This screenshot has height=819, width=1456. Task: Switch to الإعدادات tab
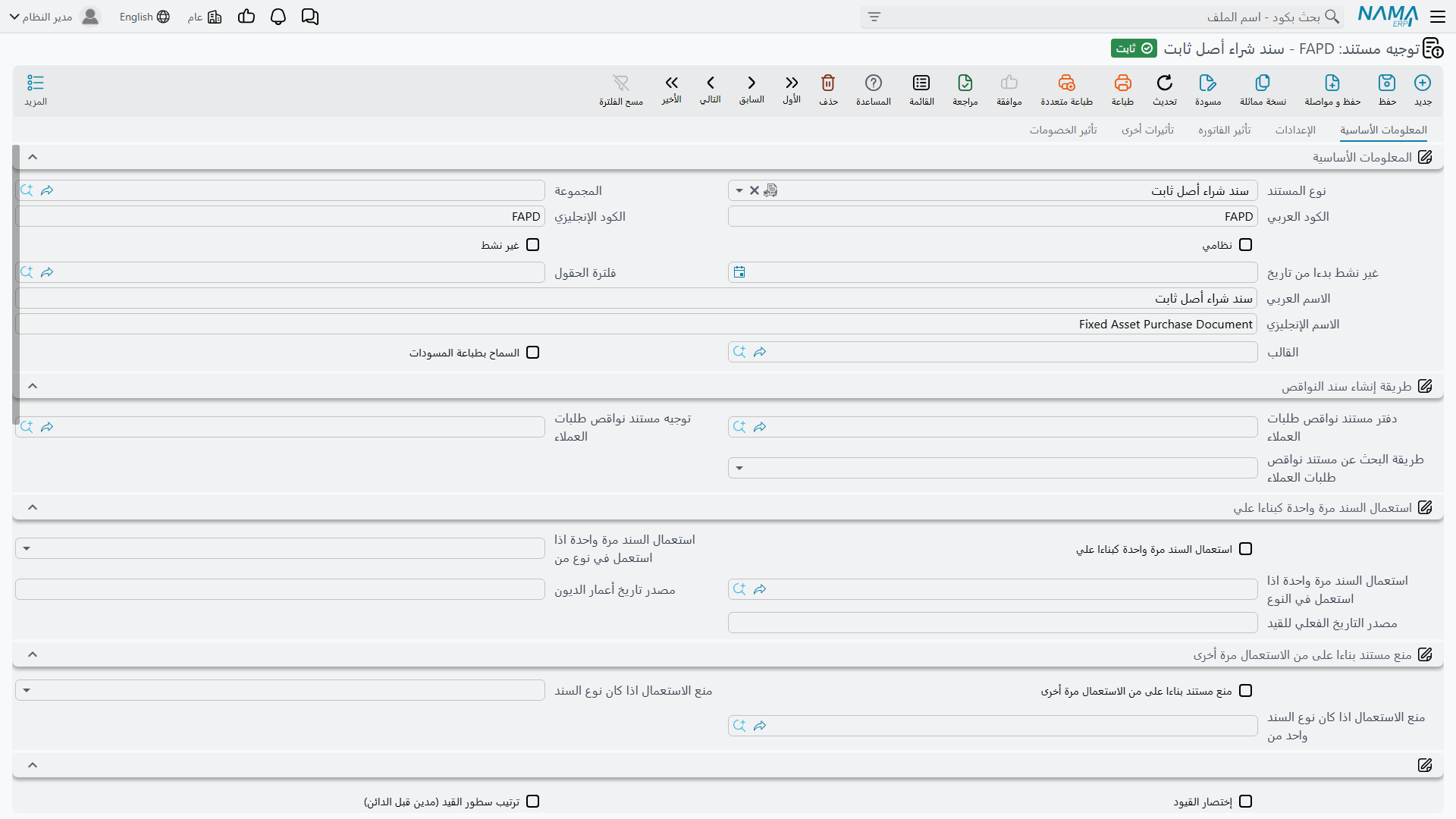coord(1295,130)
